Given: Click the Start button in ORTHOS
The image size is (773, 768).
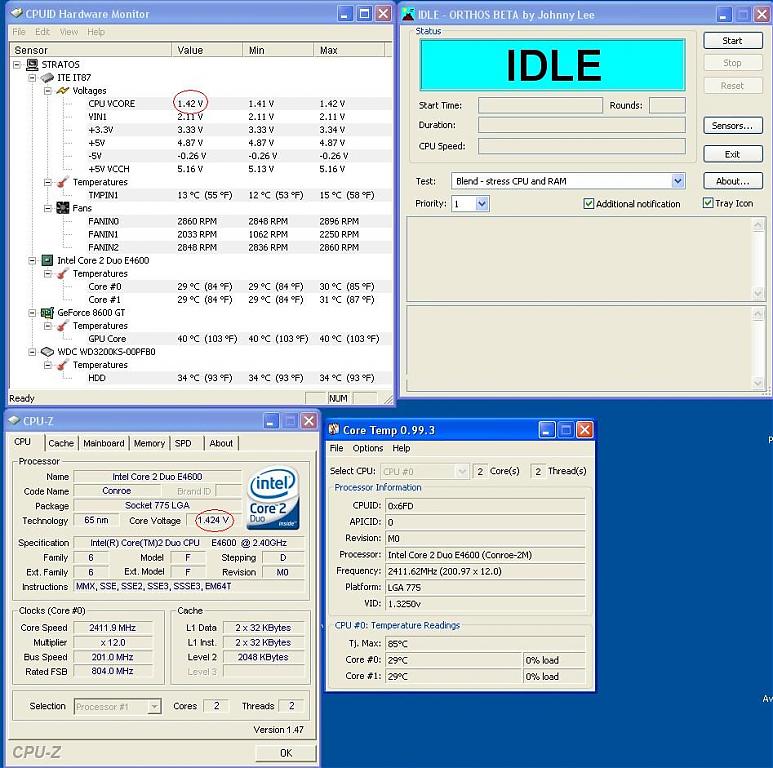Looking at the screenshot, I should coord(733,41).
